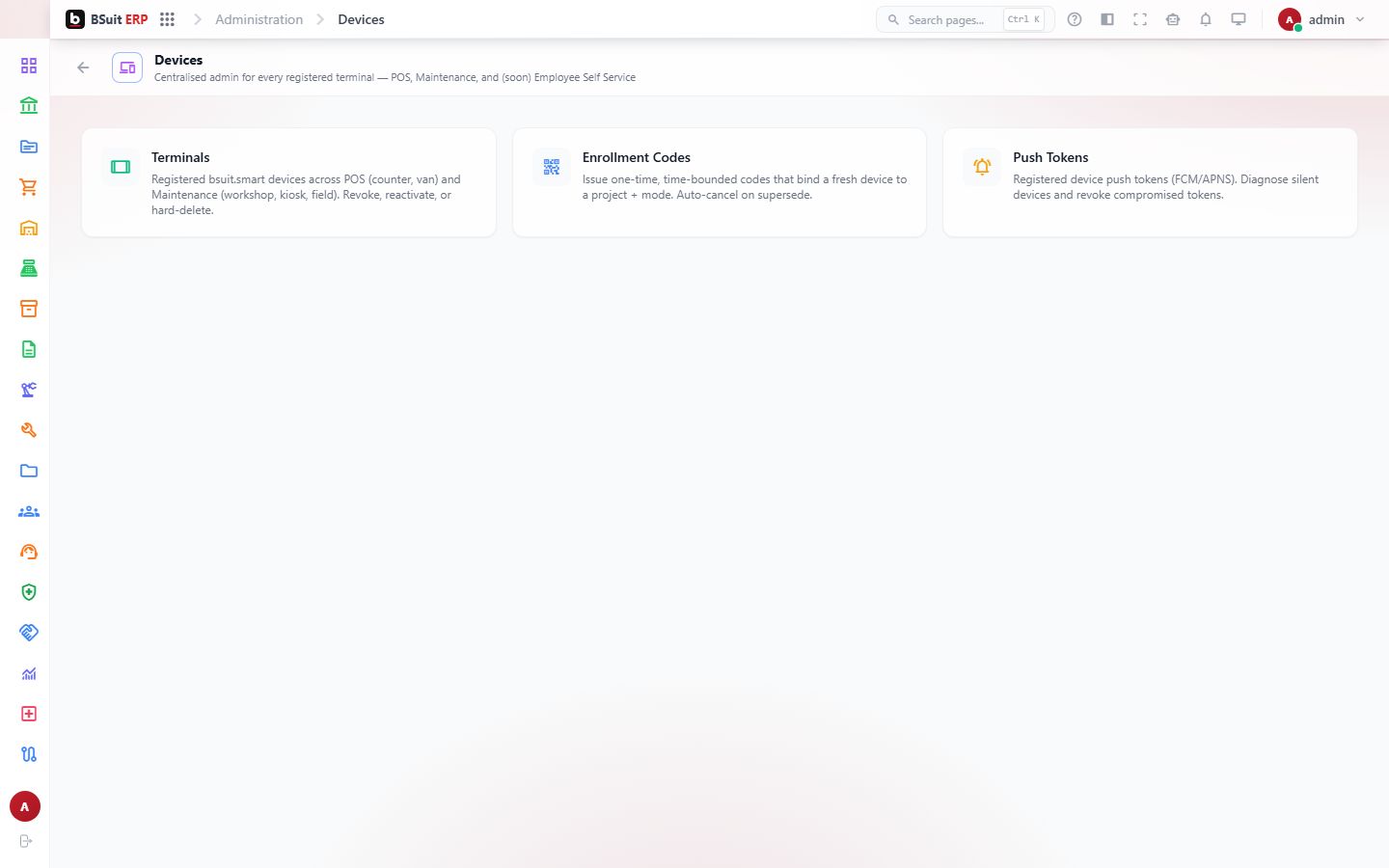Screen dimensions: 1389x868
Task: Open the help question mark icon
Action: (x=1075, y=19)
